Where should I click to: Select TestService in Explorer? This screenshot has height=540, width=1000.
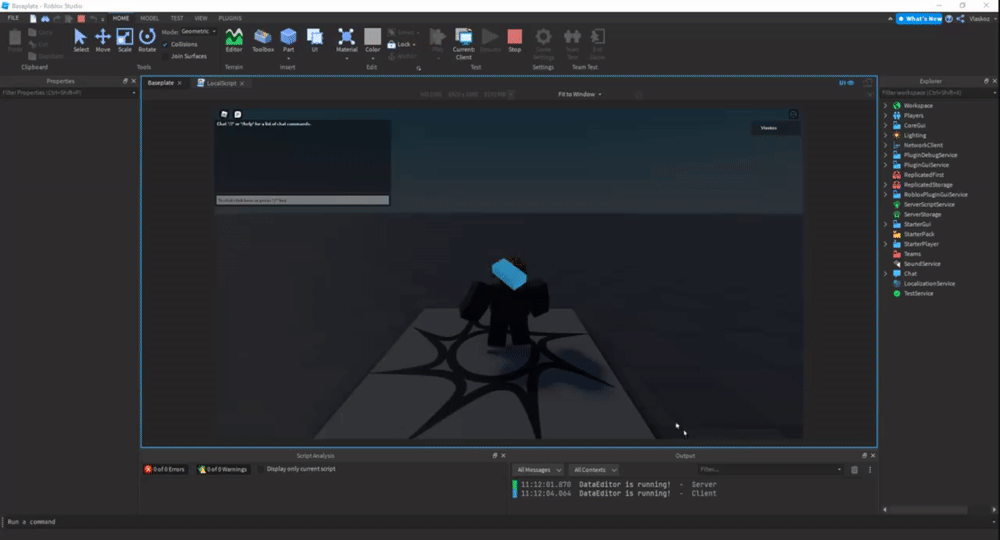click(x=918, y=294)
